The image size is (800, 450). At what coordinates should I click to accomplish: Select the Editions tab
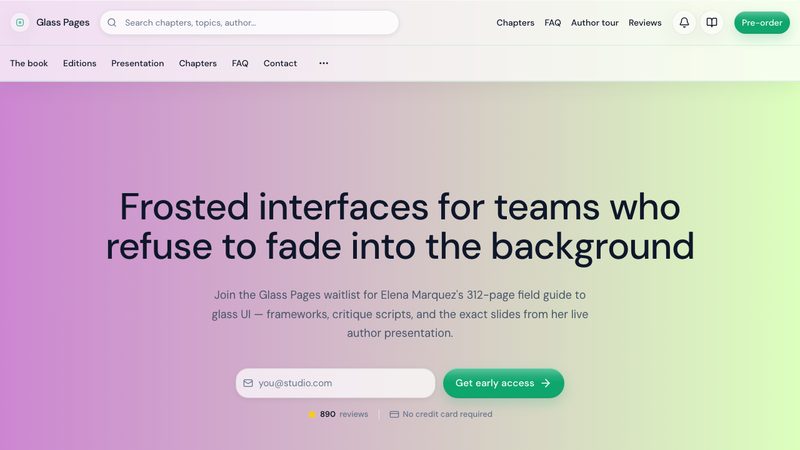coord(80,63)
